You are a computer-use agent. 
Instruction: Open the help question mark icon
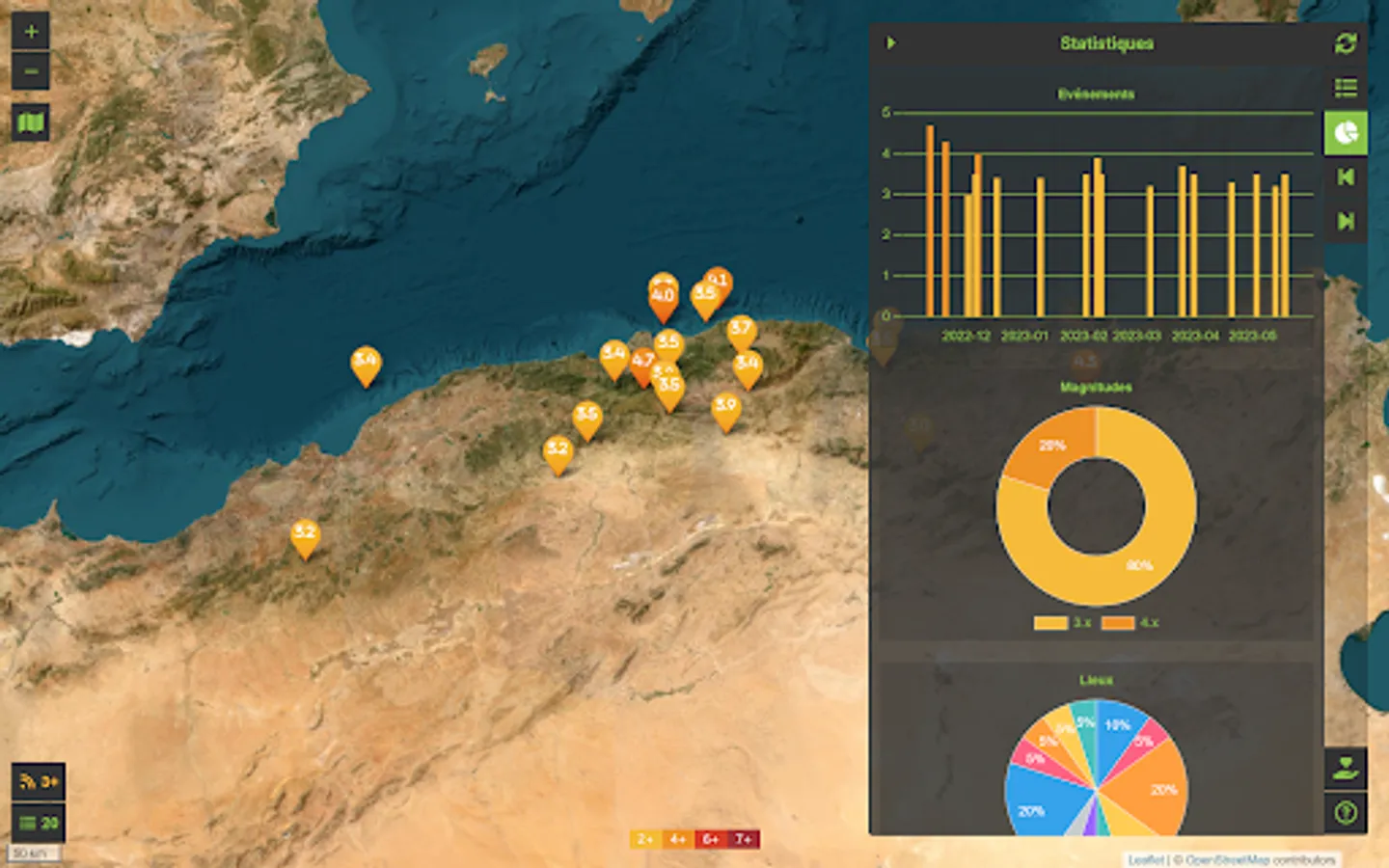[1346, 812]
